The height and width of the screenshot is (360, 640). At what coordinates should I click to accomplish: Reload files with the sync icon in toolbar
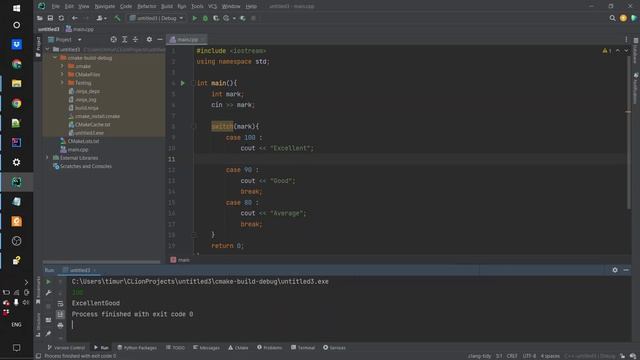tap(61, 18)
